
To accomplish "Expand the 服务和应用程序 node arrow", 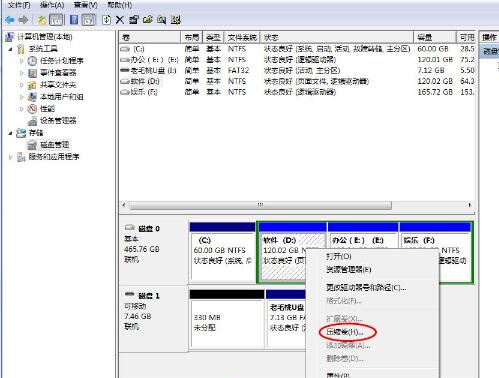I will click(x=10, y=157).
